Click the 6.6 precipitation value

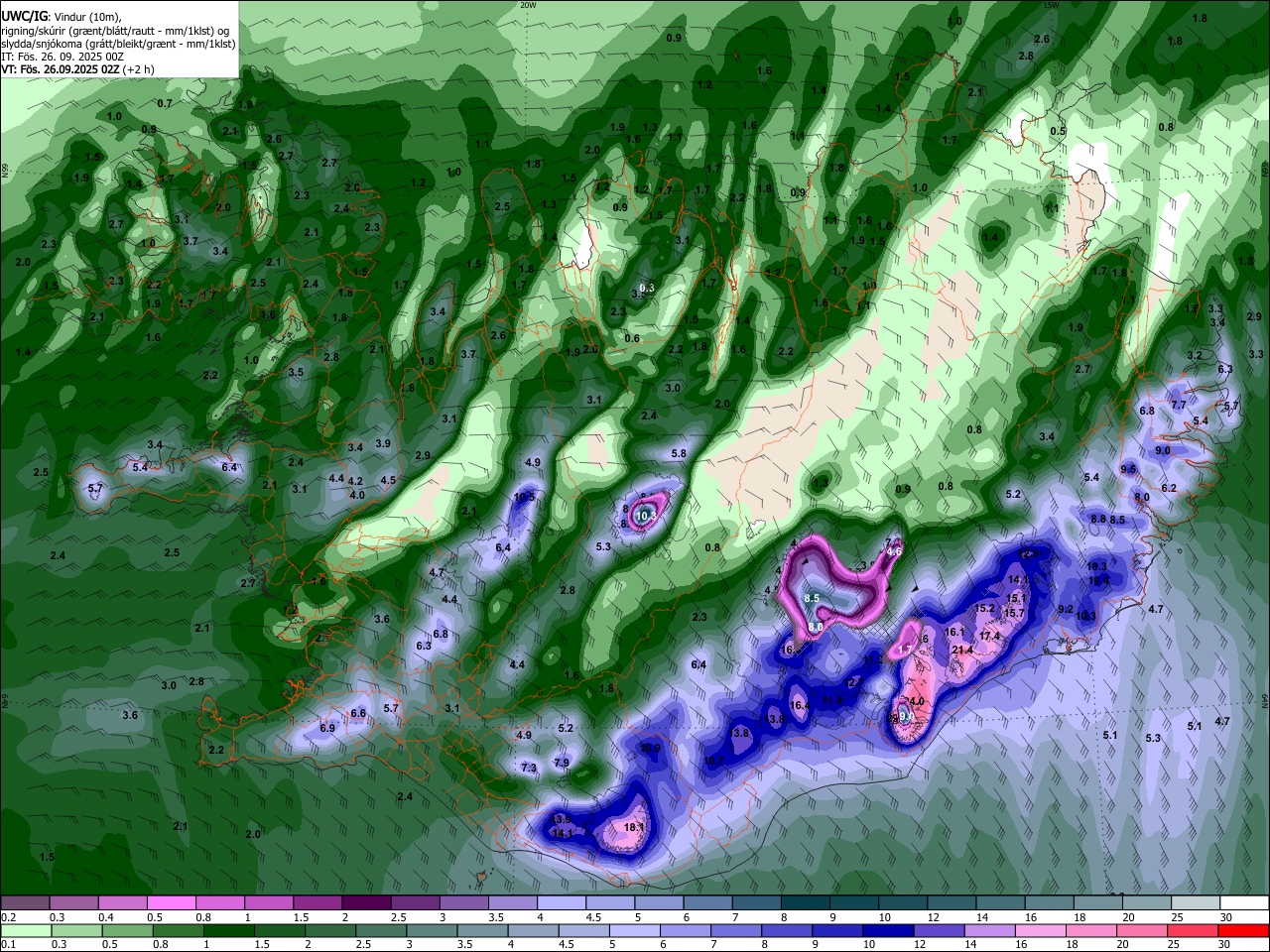tap(359, 714)
